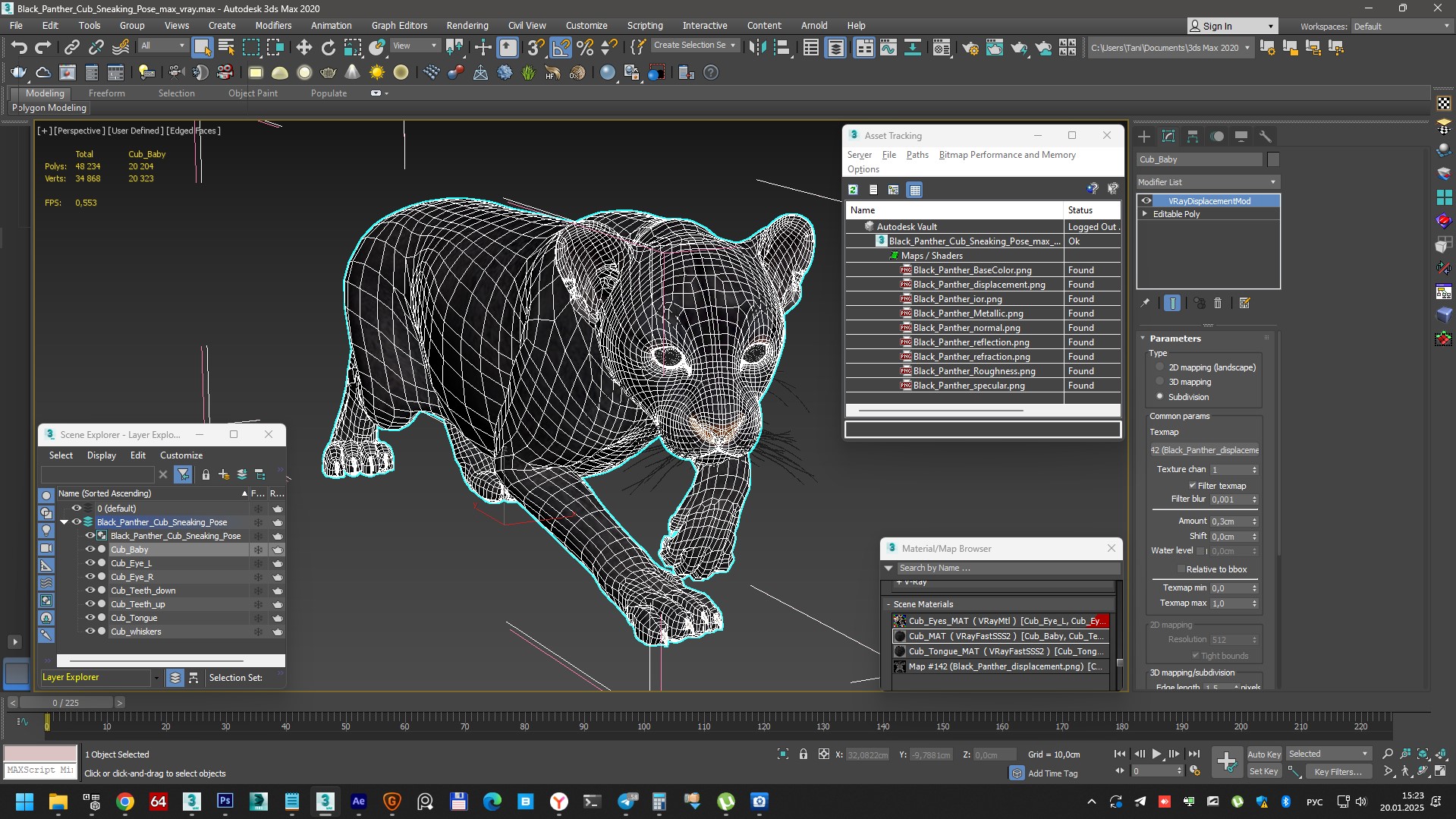Click time slider 0 / 225 handle
Image resolution: width=1456 pixels, height=819 pixels.
tap(66, 703)
